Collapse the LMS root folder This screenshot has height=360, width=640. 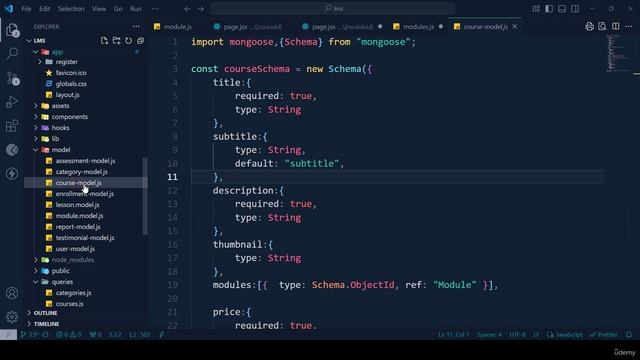pos(29,41)
